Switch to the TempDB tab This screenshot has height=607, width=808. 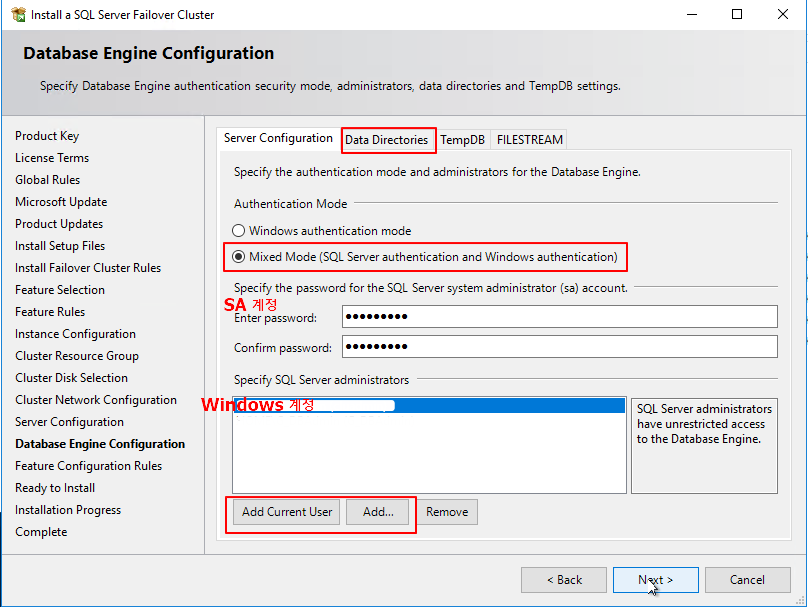click(462, 140)
